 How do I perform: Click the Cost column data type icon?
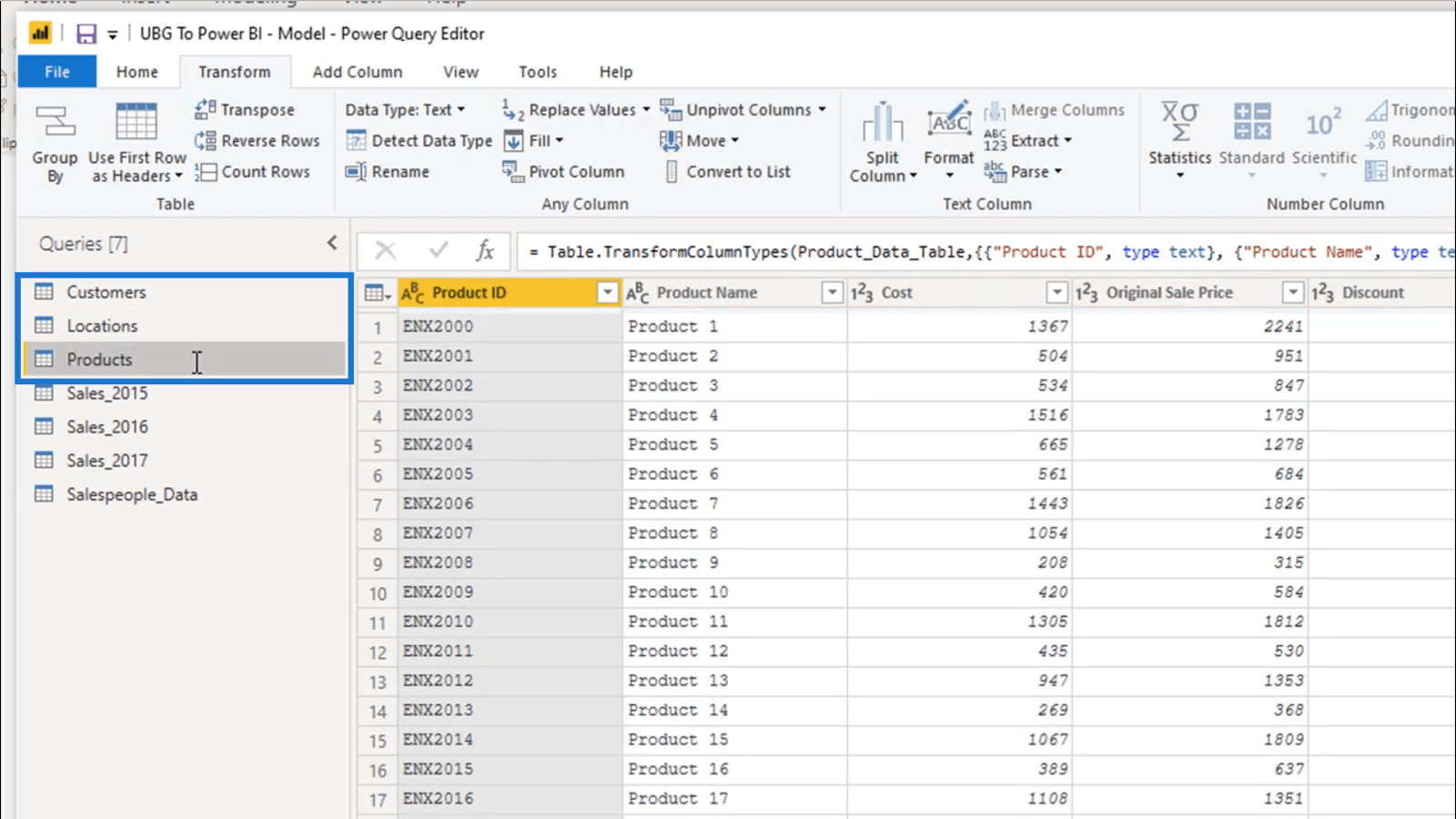click(862, 292)
